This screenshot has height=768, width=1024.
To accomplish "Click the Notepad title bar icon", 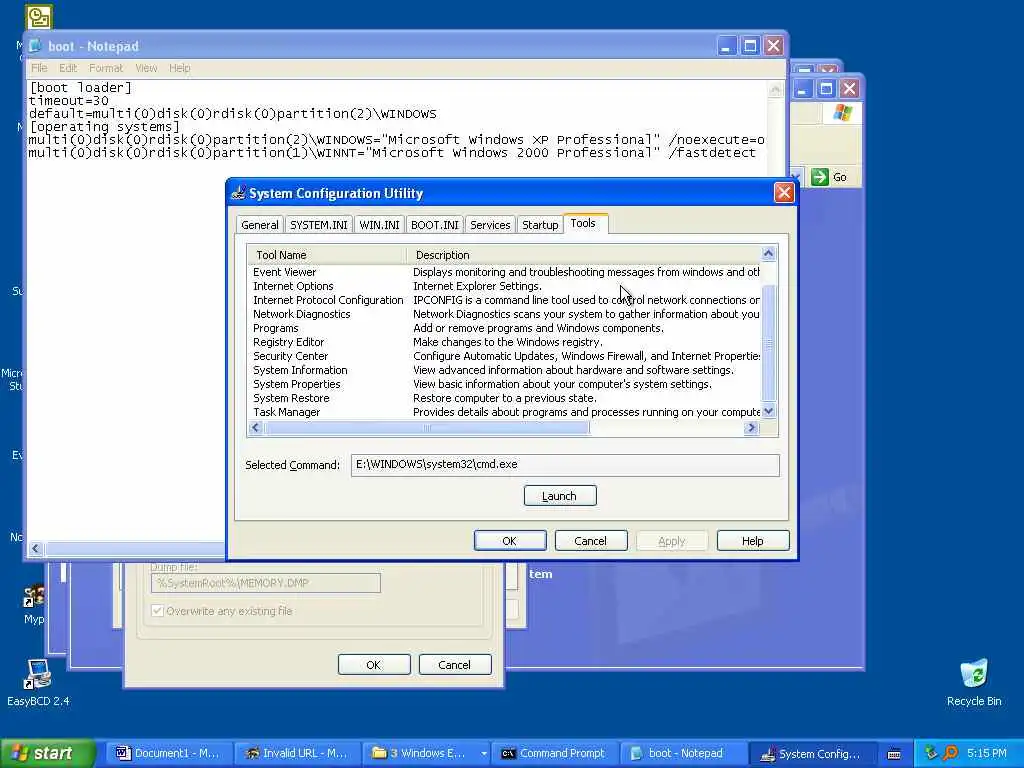I will (35, 46).
